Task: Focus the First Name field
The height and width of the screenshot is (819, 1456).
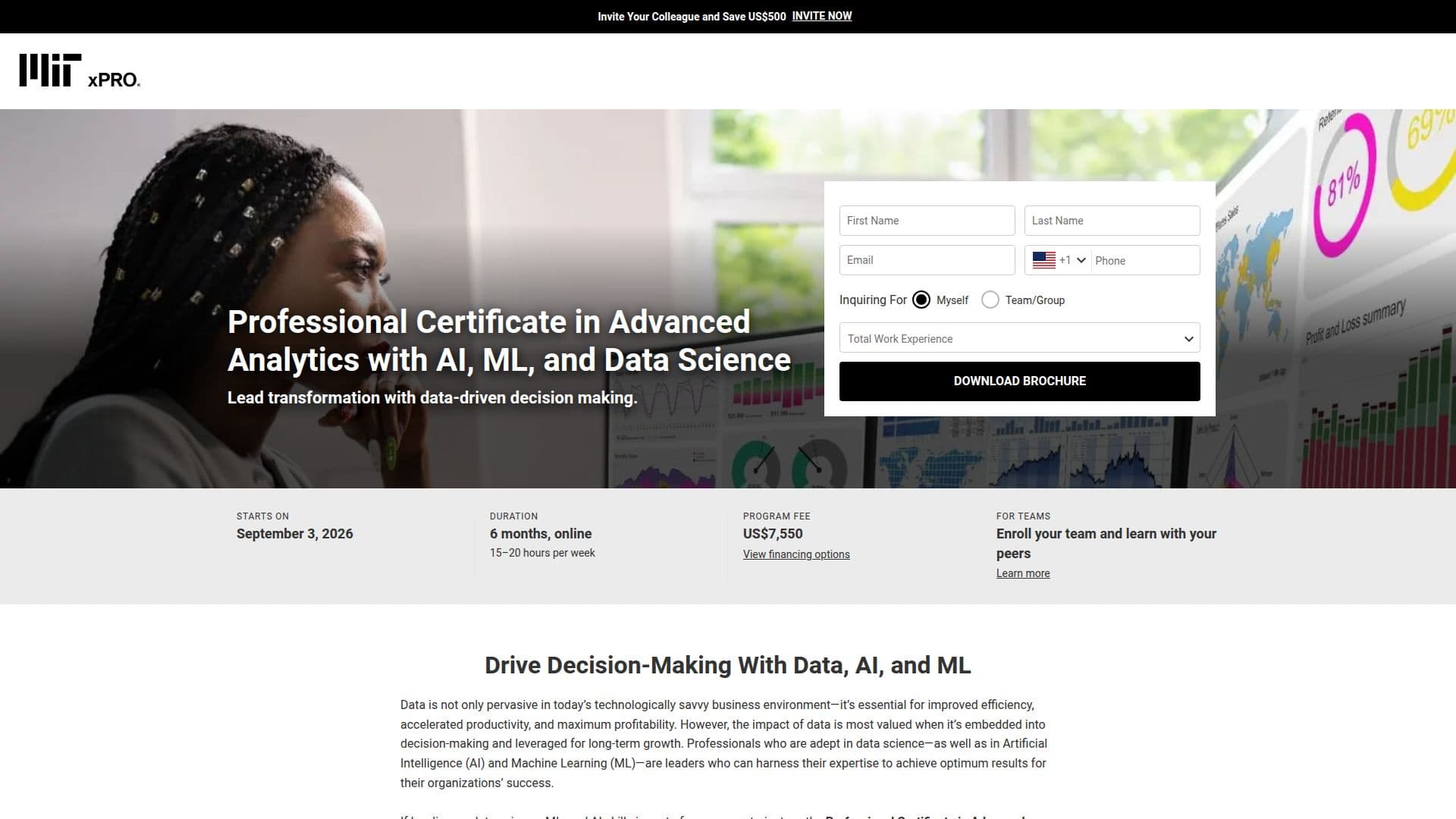Action: coord(927,221)
